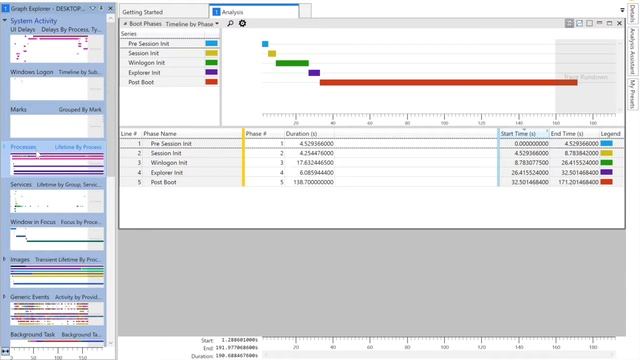Image resolution: width=640 pixels, height=360 pixels.
Task: Open view editor gear icon
Action: pyautogui.click(x=242, y=23)
